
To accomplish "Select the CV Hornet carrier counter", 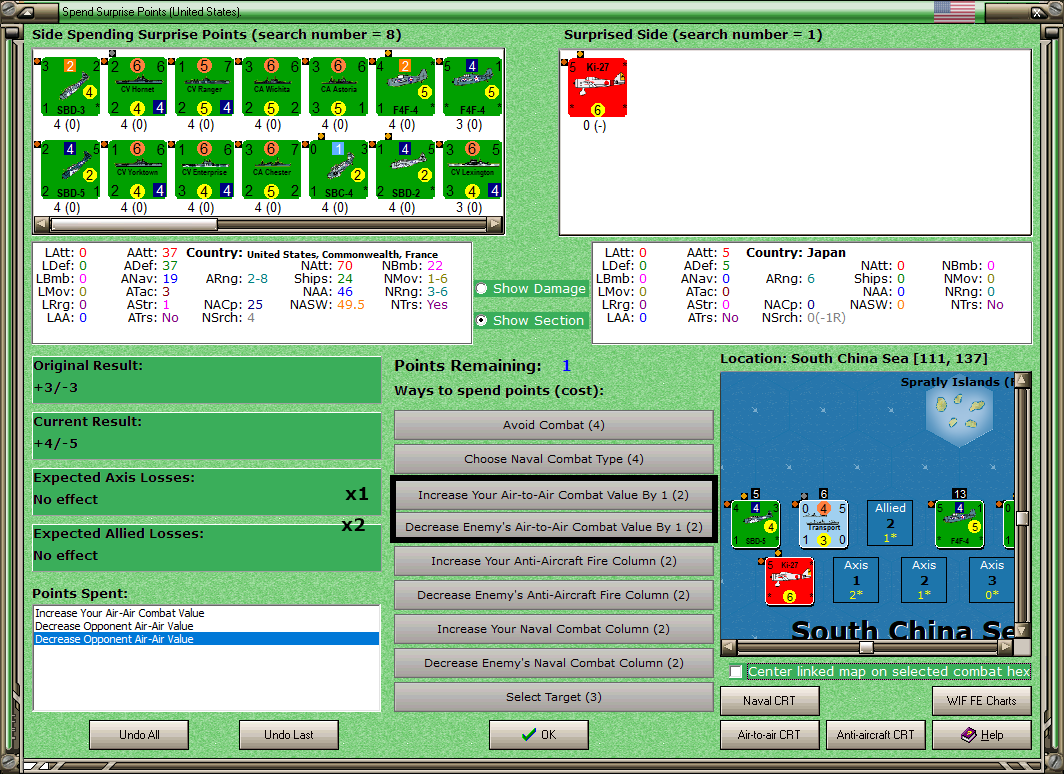I will tap(138, 87).
